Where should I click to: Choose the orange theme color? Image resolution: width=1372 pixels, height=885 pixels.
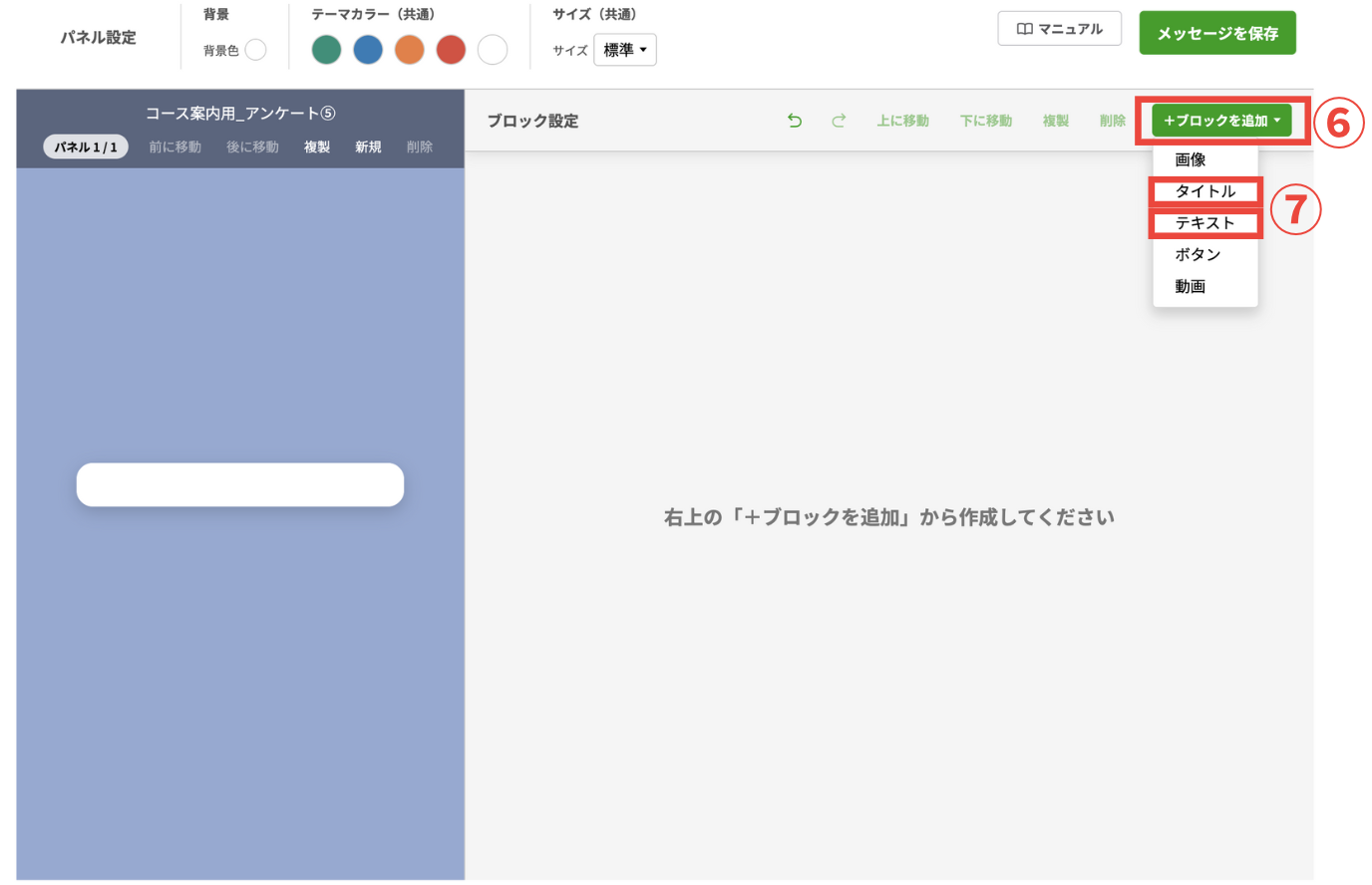point(409,50)
